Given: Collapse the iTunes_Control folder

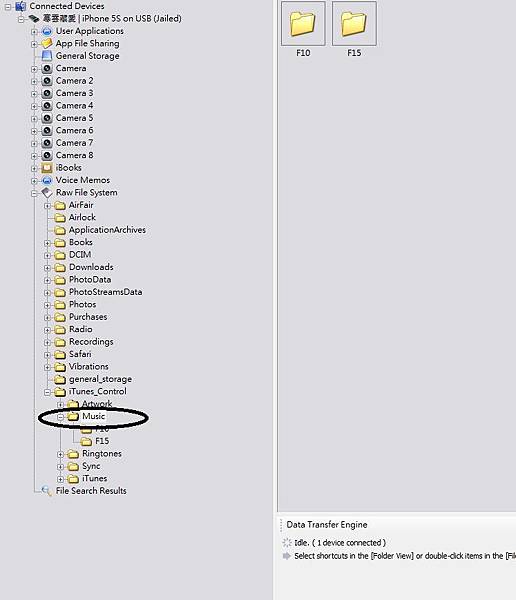Looking at the screenshot, I should pos(47,392).
